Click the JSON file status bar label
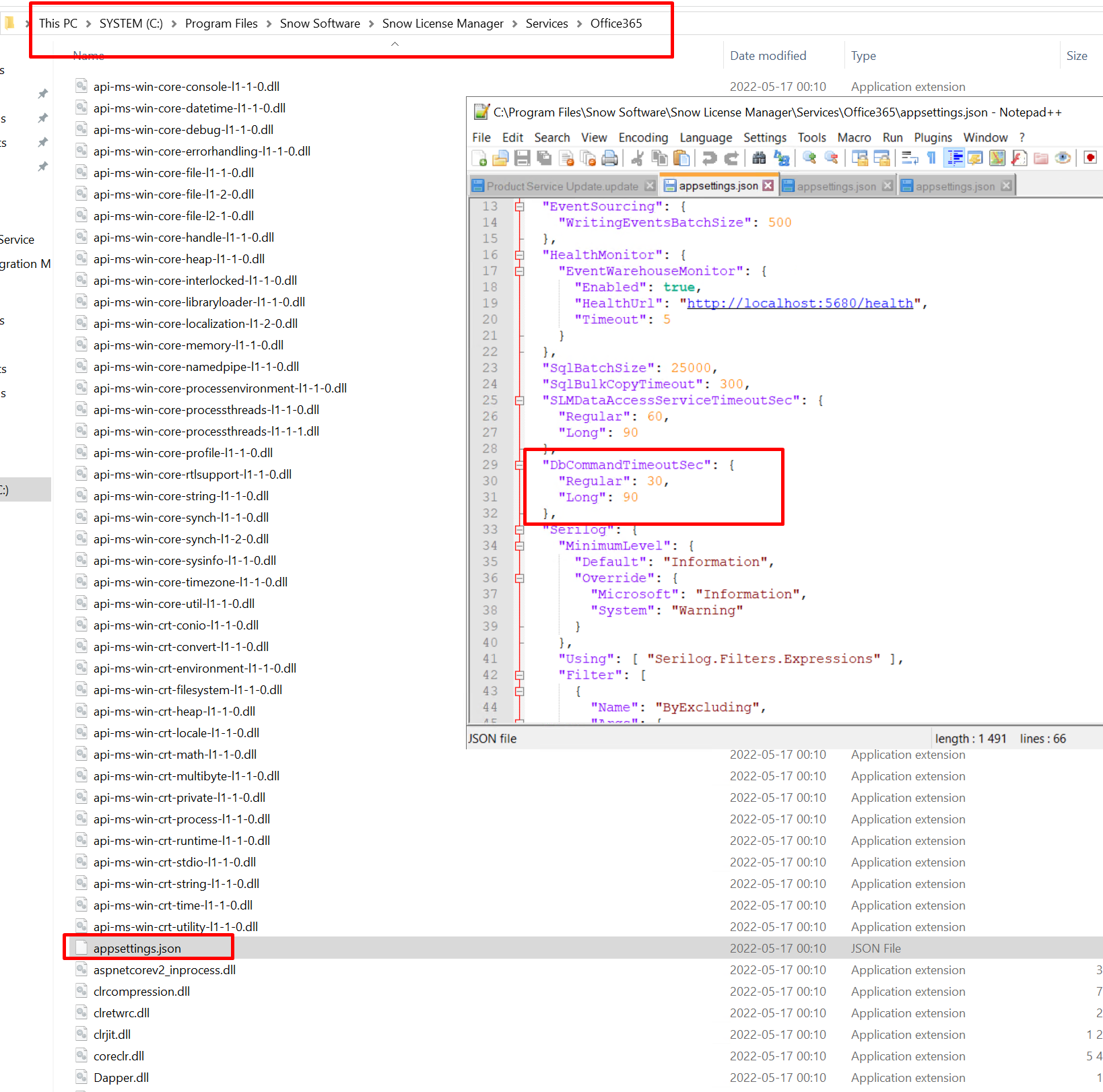The width and height of the screenshot is (1103, 1092). (x=492, y=739)
